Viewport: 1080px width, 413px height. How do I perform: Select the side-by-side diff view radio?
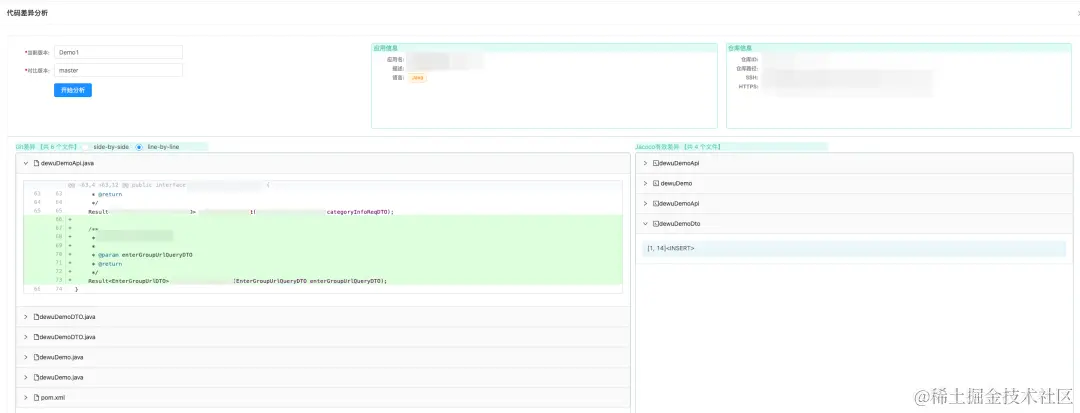(85, 147)
